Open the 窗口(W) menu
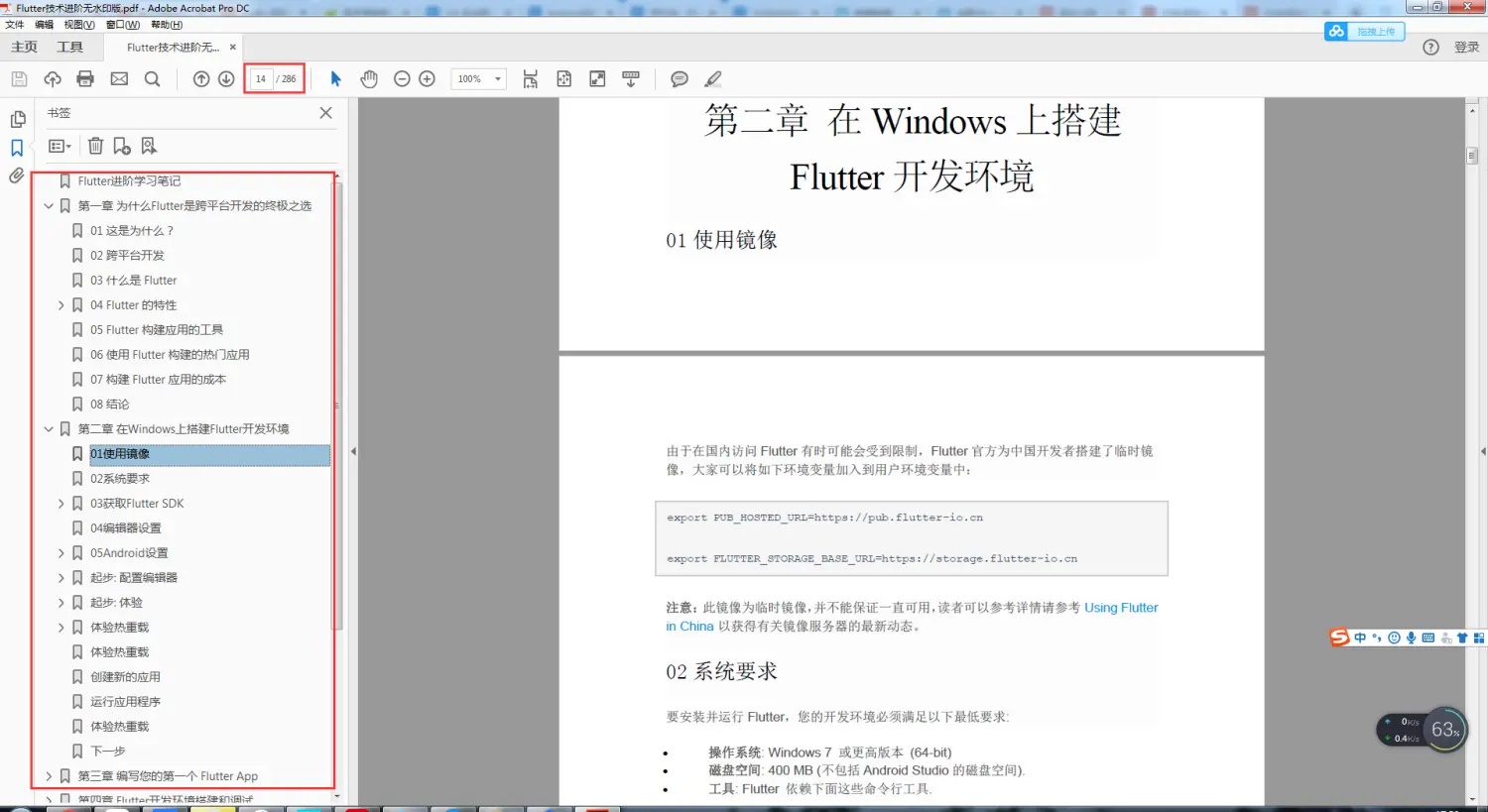Viewport: 1488px width, 812px height. (x=123, y=25)
